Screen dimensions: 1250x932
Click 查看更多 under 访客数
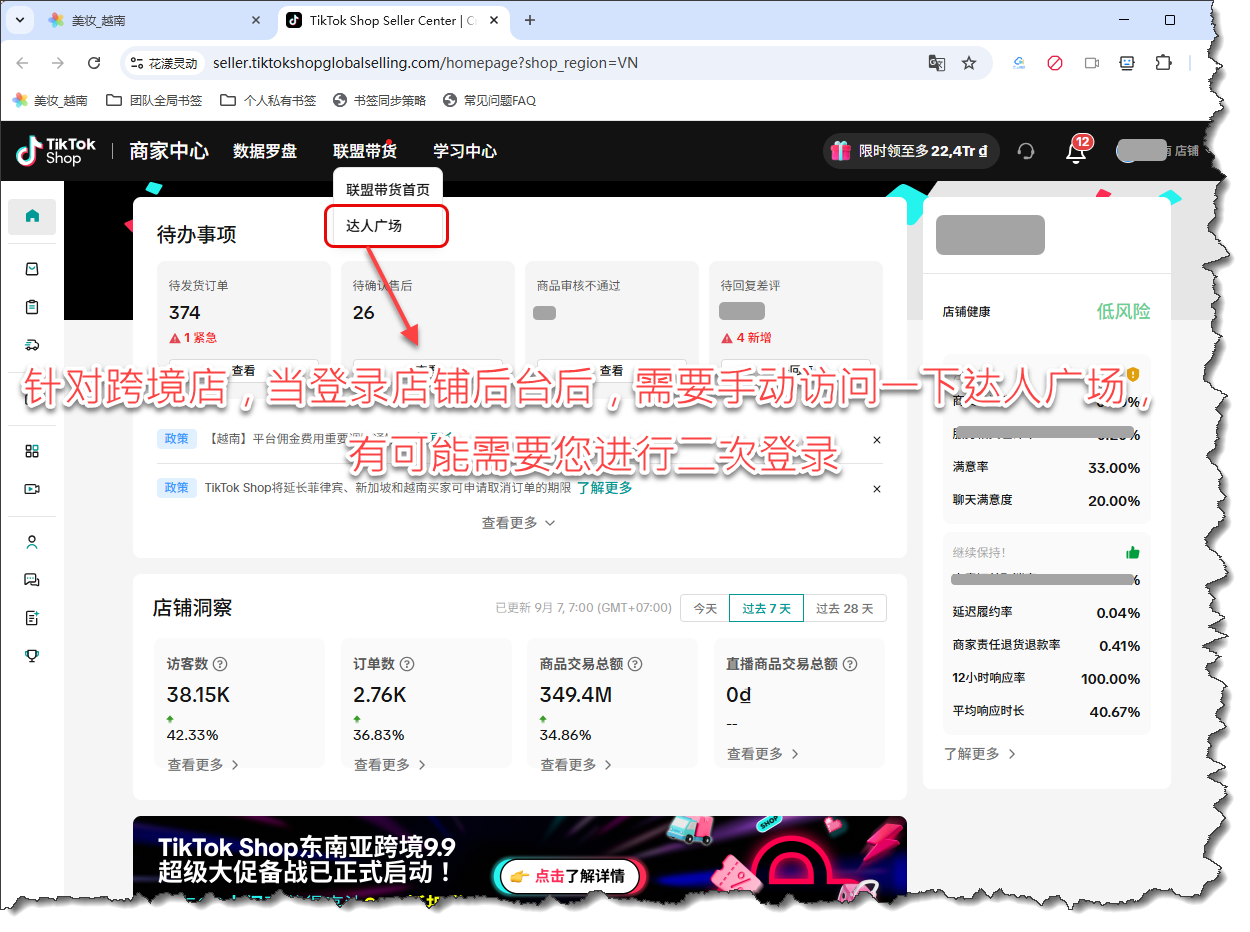[203, 765]
